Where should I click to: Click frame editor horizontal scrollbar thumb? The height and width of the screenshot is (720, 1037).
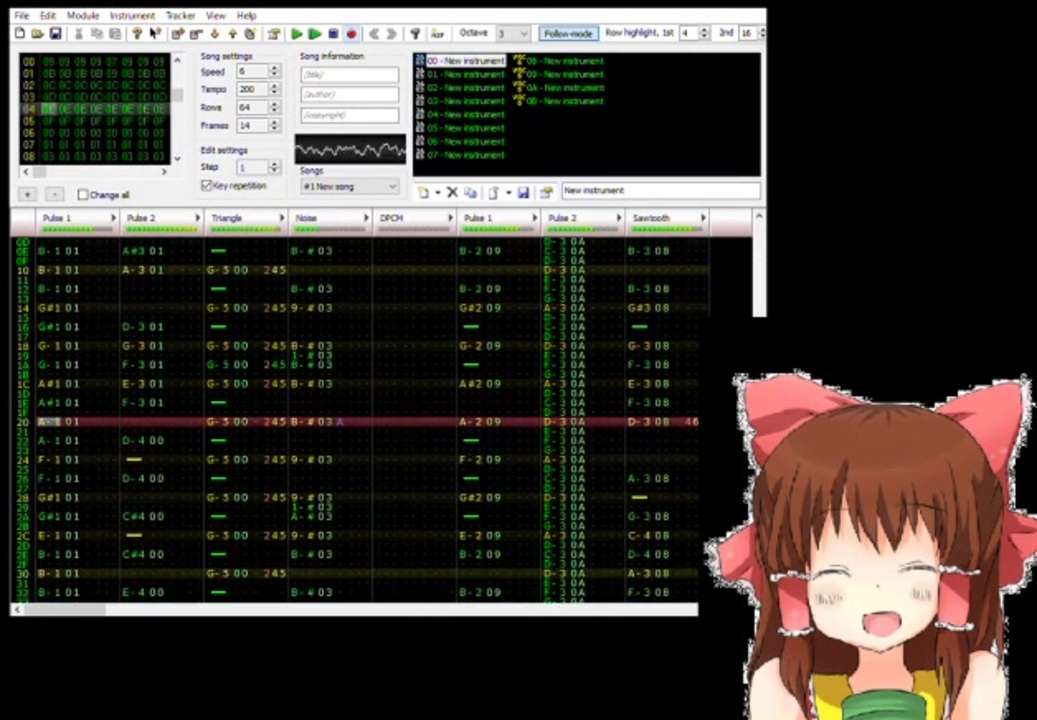pos(40,172)
